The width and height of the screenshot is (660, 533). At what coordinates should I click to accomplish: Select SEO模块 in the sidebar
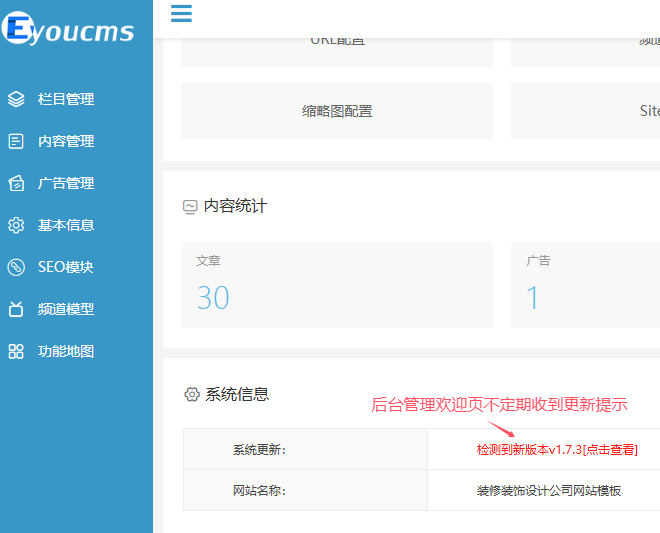point(65,267)
